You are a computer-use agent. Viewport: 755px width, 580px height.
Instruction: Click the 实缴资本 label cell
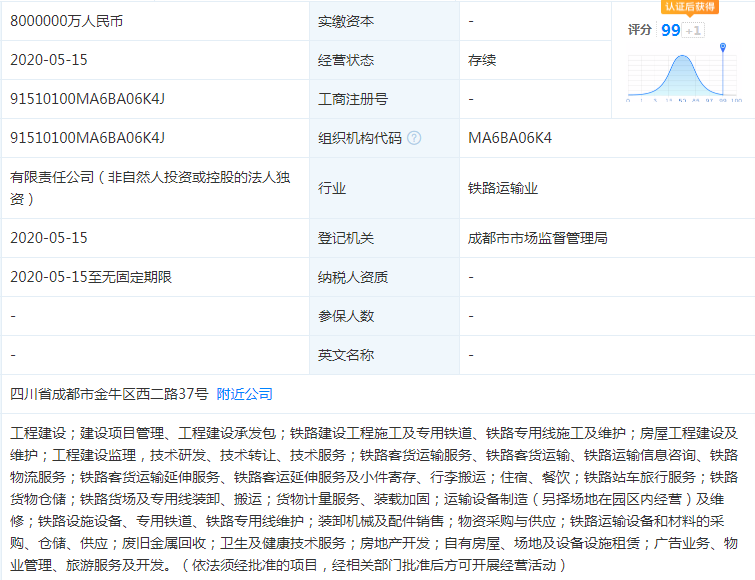pos(346,20)
